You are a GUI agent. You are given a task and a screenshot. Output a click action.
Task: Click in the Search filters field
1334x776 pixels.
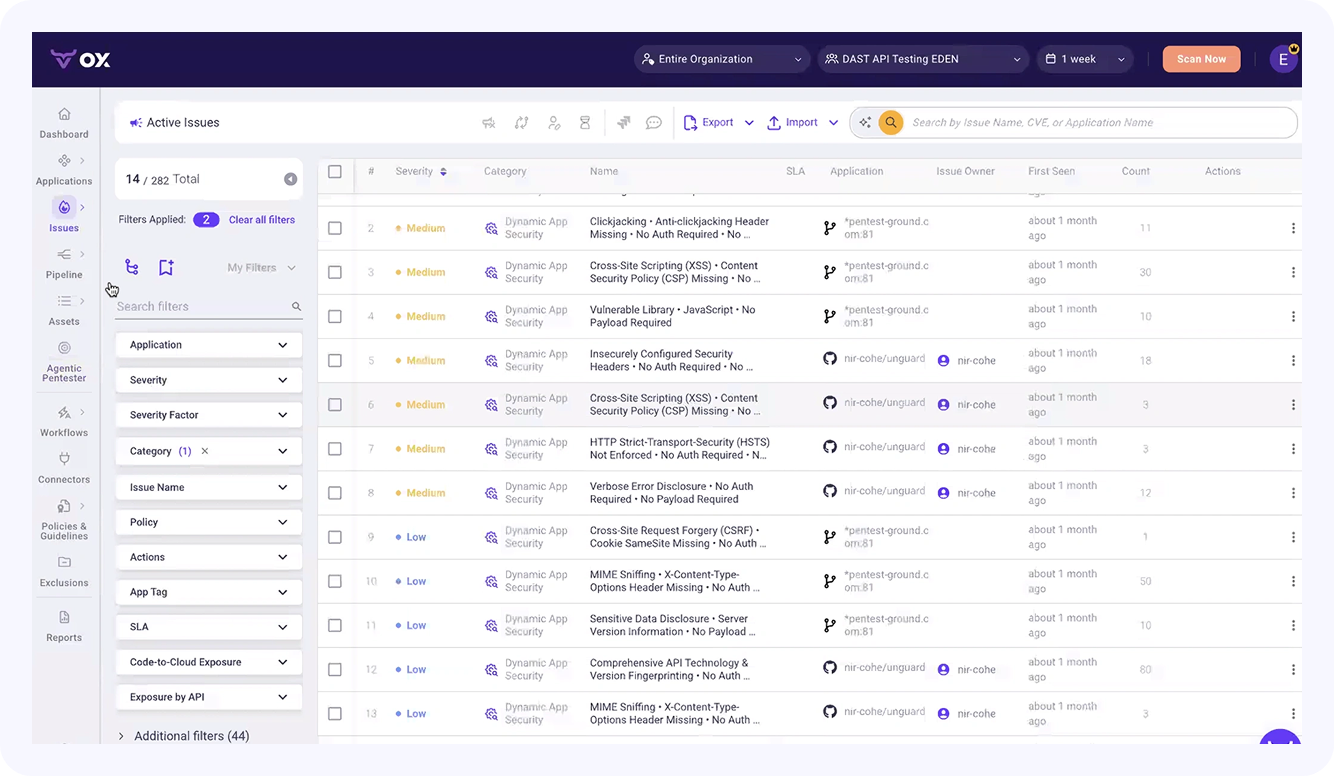(x=209, y=307)
